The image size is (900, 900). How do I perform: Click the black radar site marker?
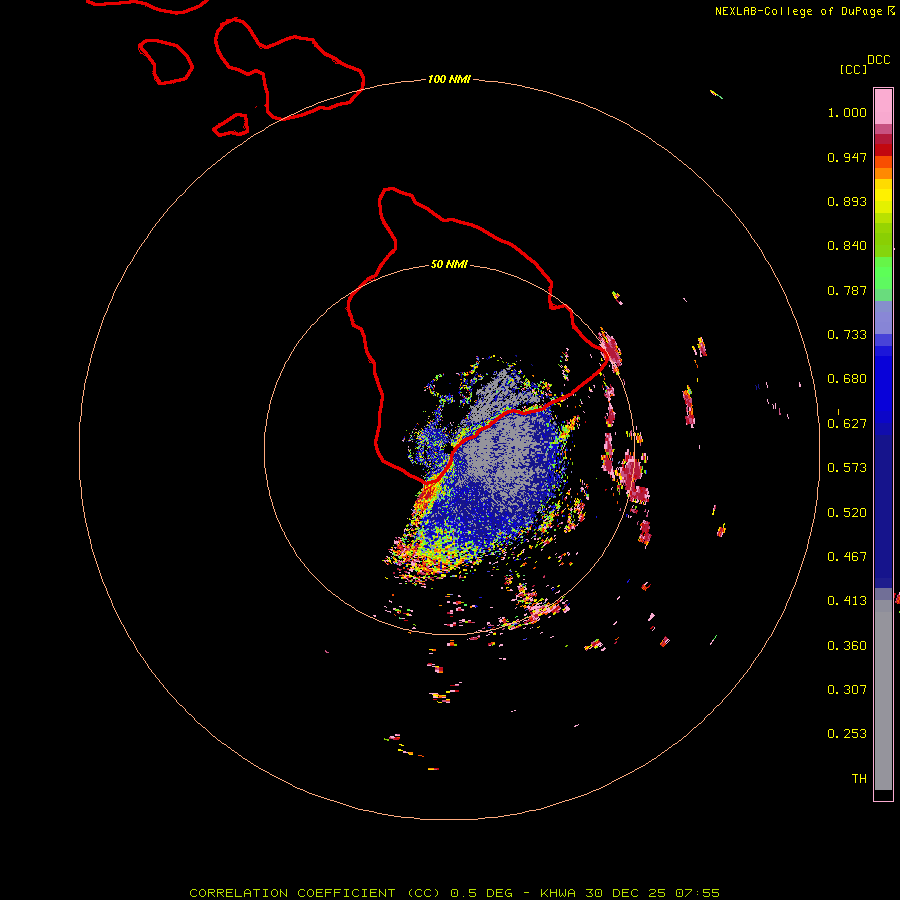pos(448,448)
